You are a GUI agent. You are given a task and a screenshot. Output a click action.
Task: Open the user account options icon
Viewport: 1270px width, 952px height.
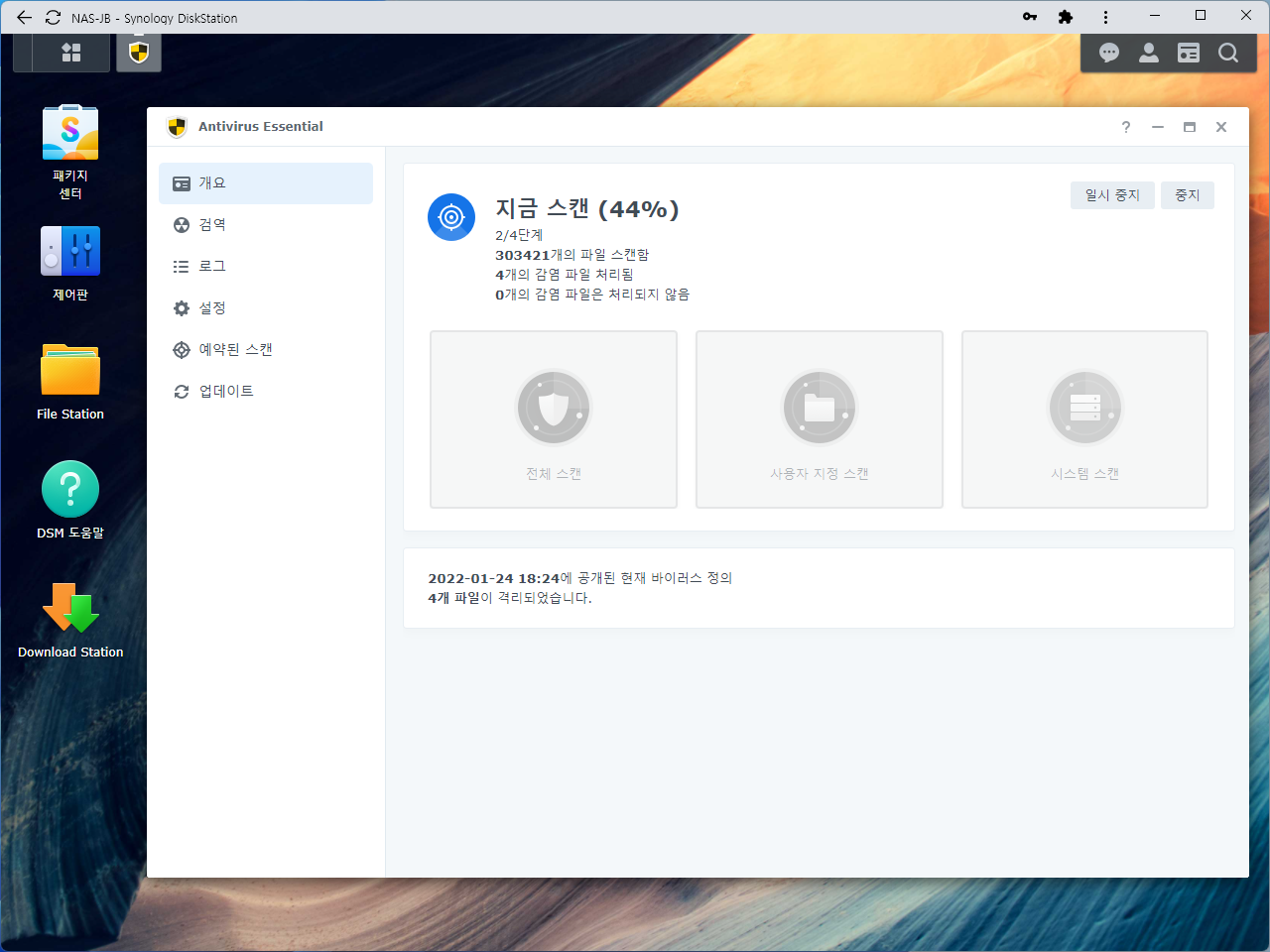coord(1149,53)
